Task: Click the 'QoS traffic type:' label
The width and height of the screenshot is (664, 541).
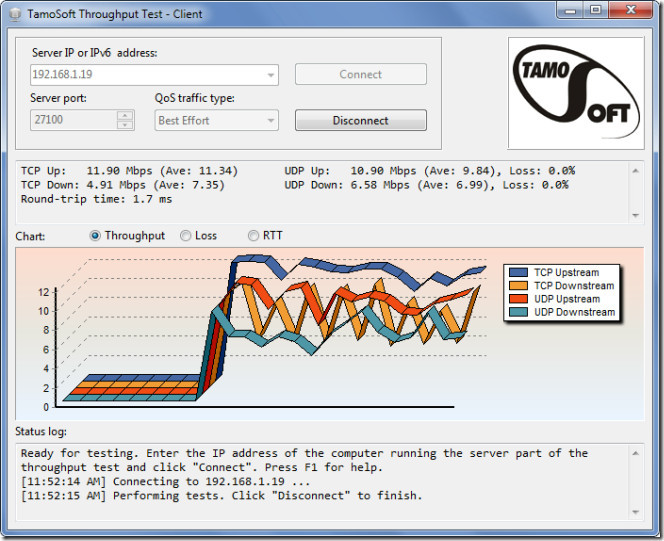Action: click(194, 98)
